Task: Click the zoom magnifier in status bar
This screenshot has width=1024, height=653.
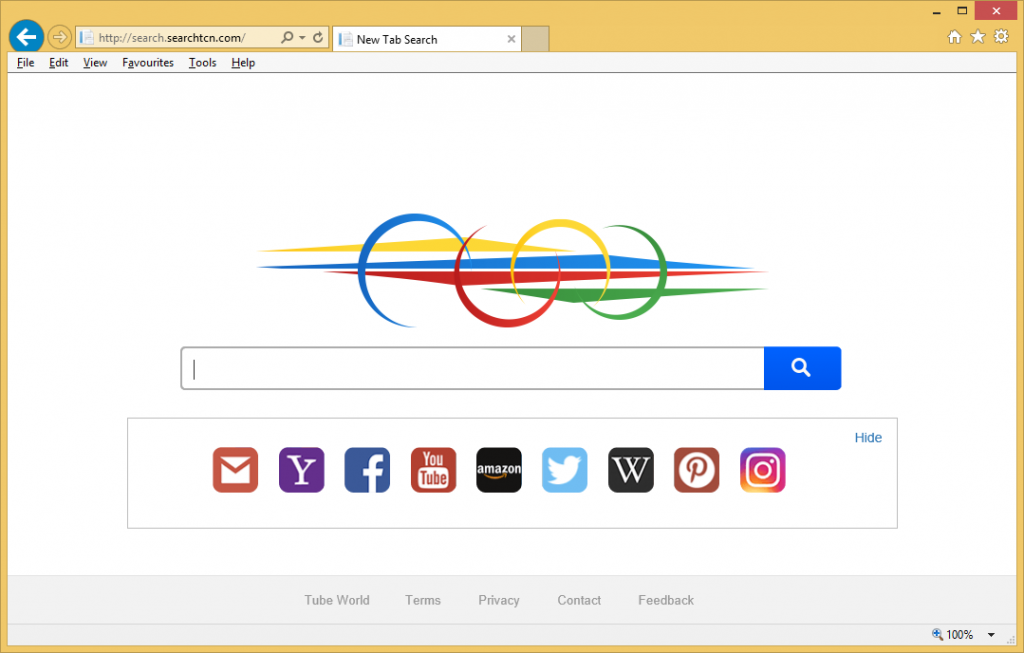Action: tap(937, 634)
